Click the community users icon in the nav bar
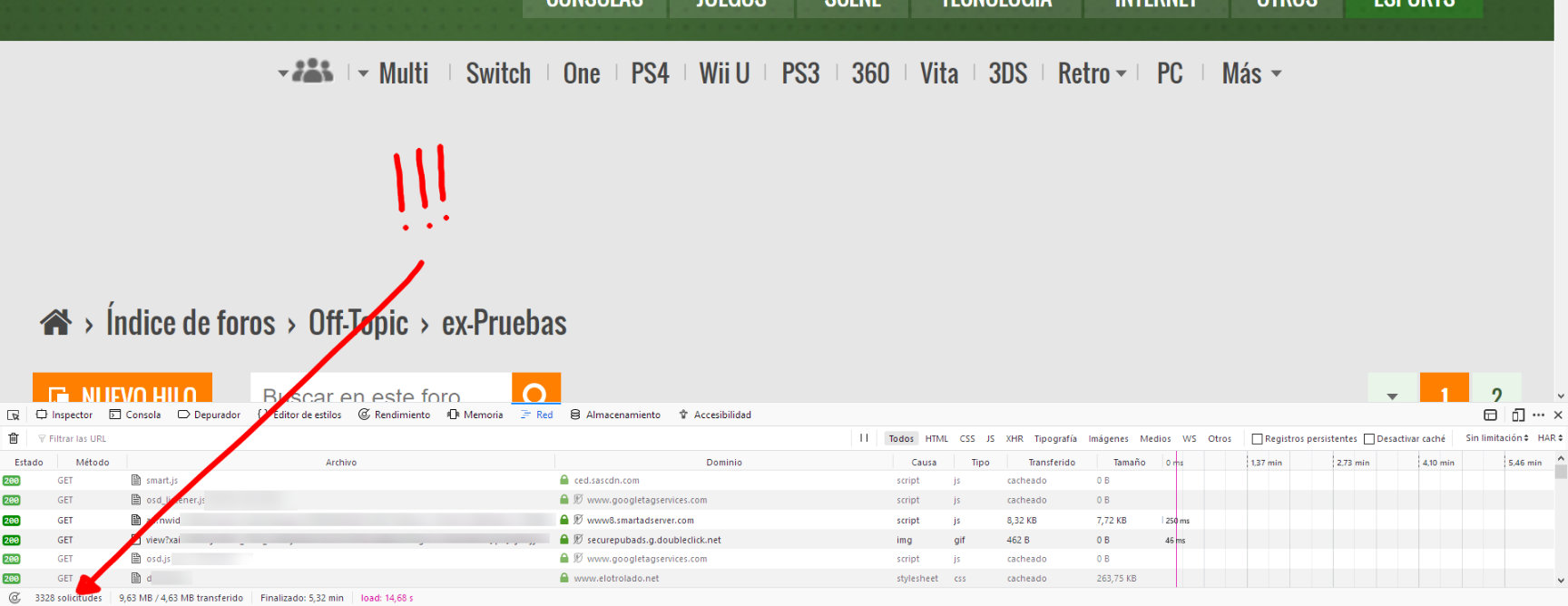 click(x=313, y=71)
